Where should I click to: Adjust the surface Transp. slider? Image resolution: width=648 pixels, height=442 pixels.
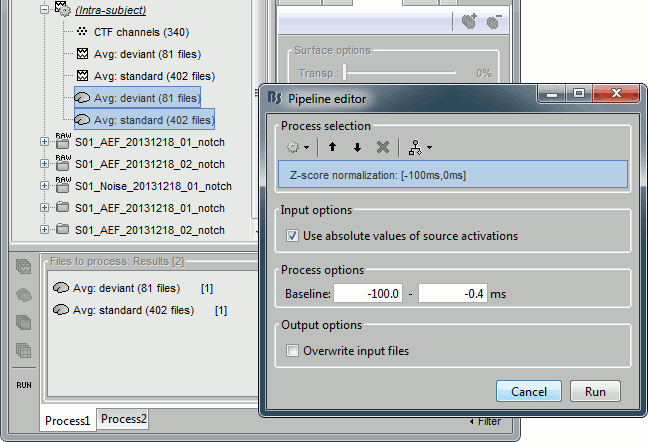pyautogui.click(x=345, y=73)
